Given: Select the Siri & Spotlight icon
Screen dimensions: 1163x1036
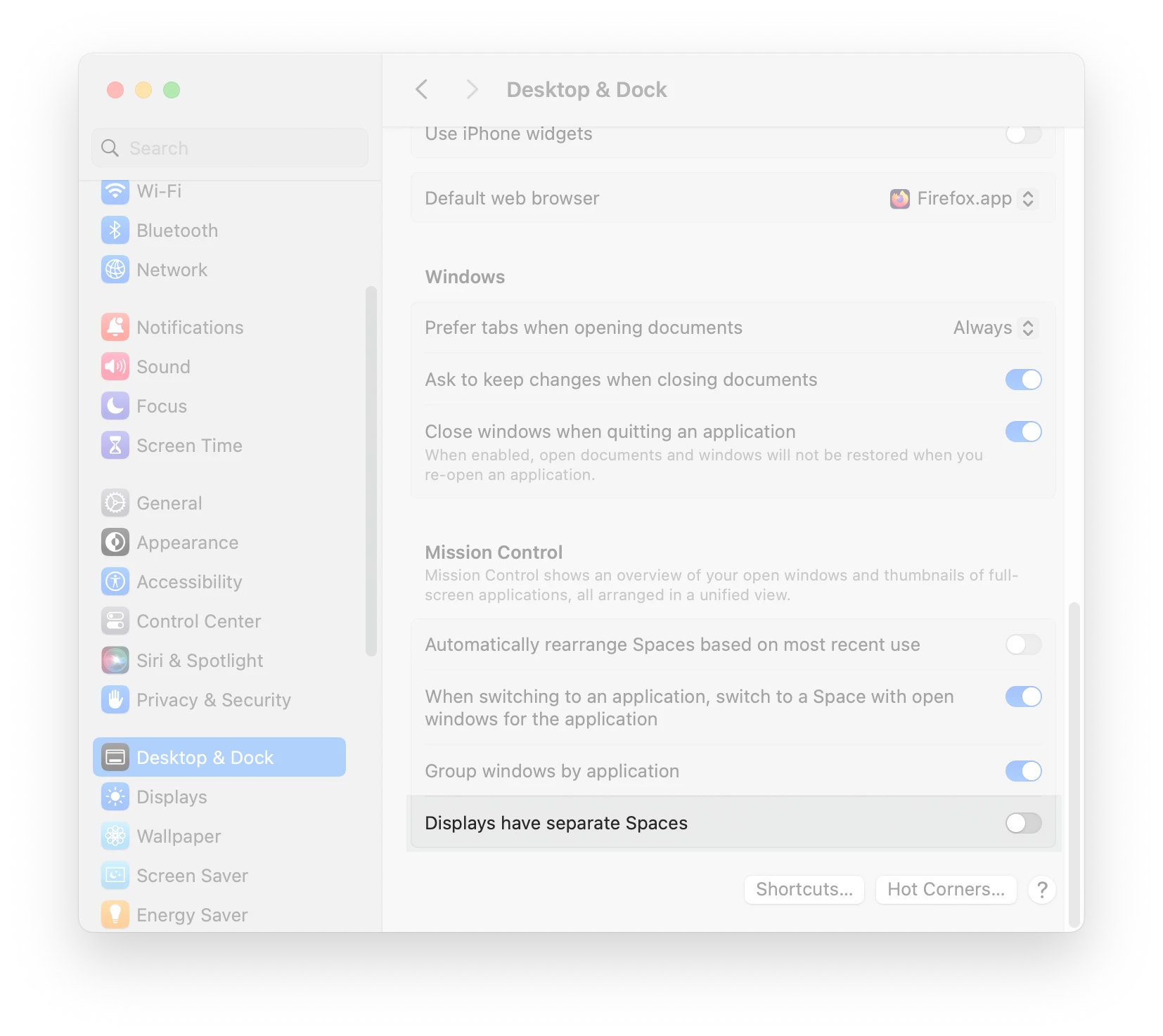Looking at the screenshot, I should point(115,660).
